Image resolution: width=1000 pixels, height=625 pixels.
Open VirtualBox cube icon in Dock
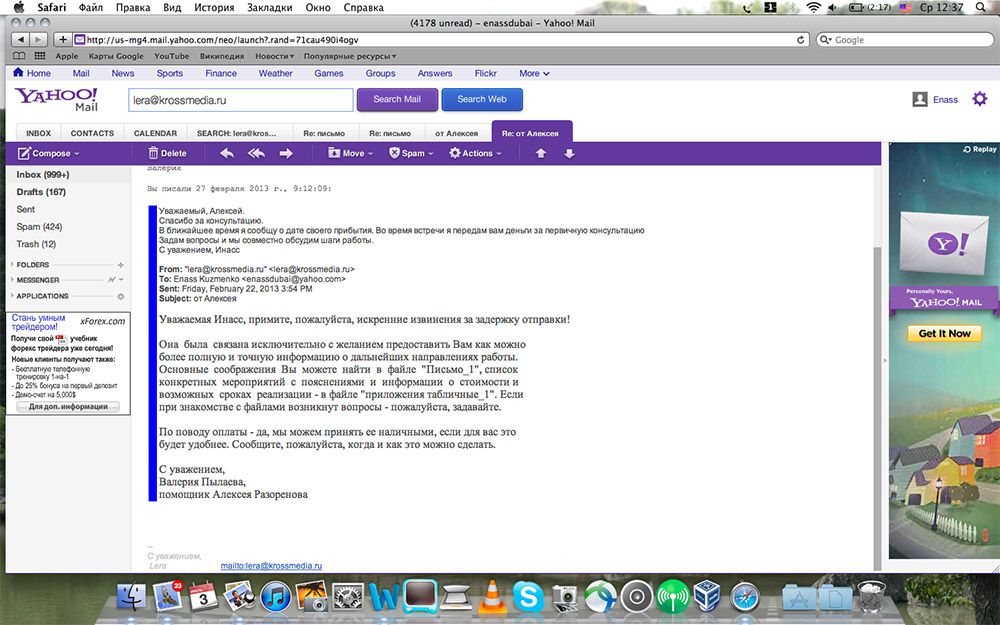pyautogui.click(x=708, y=596)
